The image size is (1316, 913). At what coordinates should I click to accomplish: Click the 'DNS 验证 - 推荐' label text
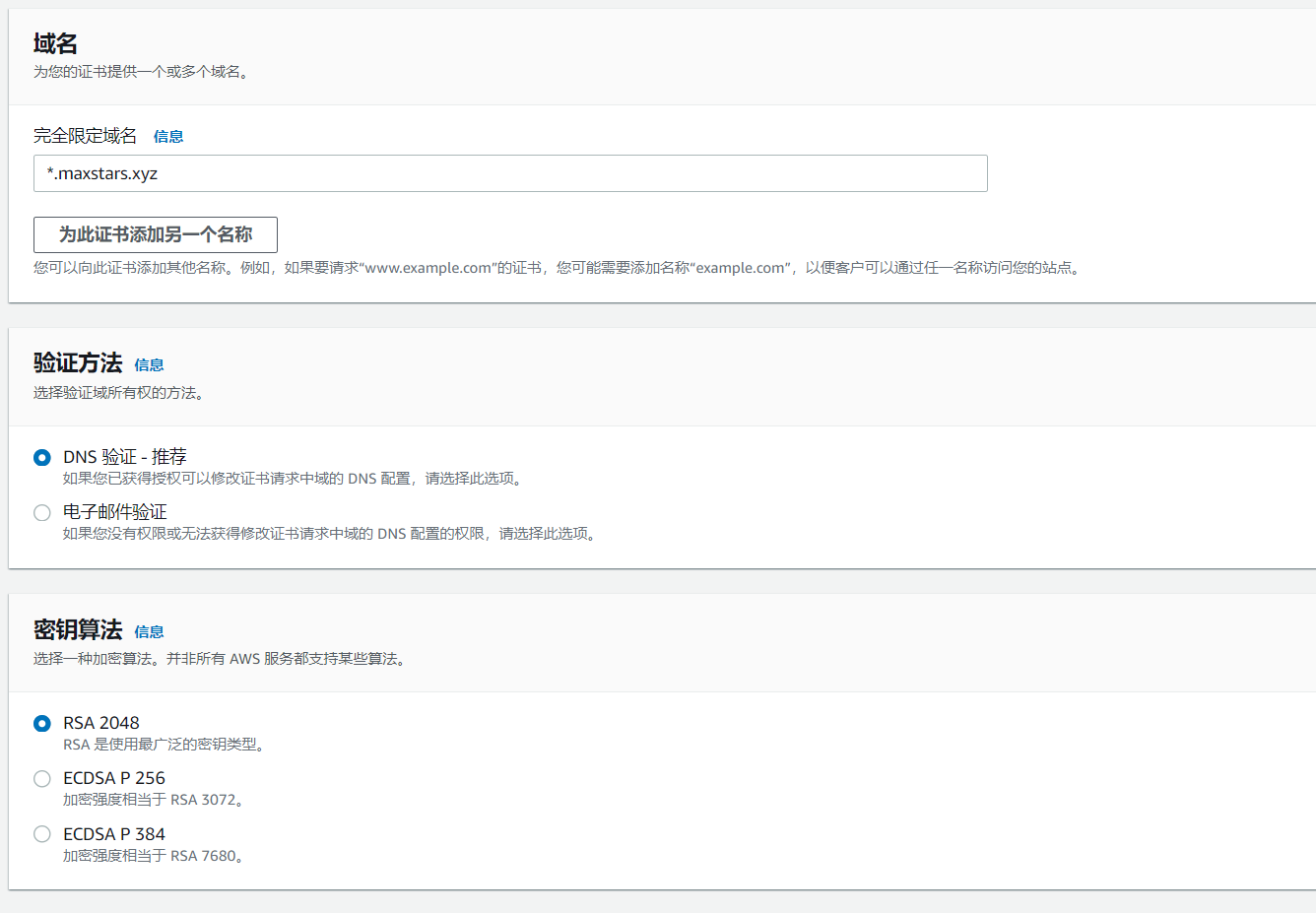(x=125, y=457)
